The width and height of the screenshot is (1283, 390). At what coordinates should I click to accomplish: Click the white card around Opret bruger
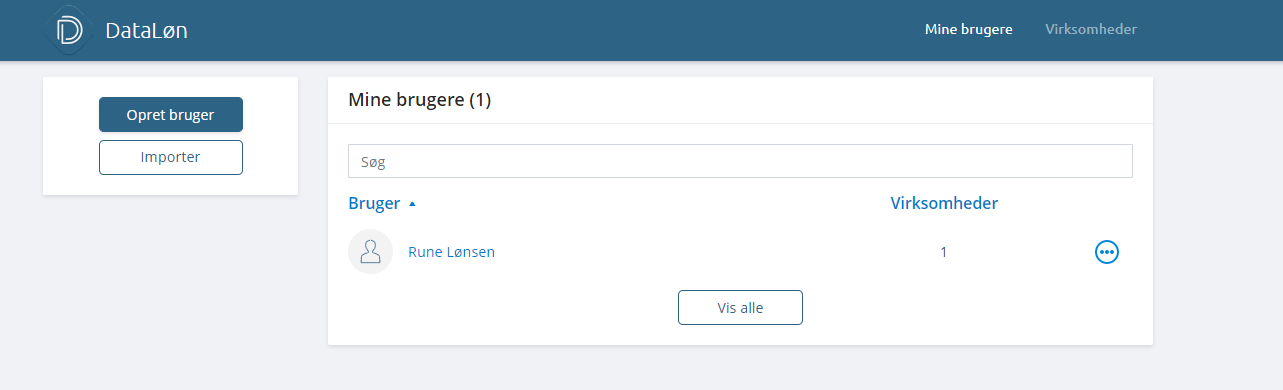171,136
